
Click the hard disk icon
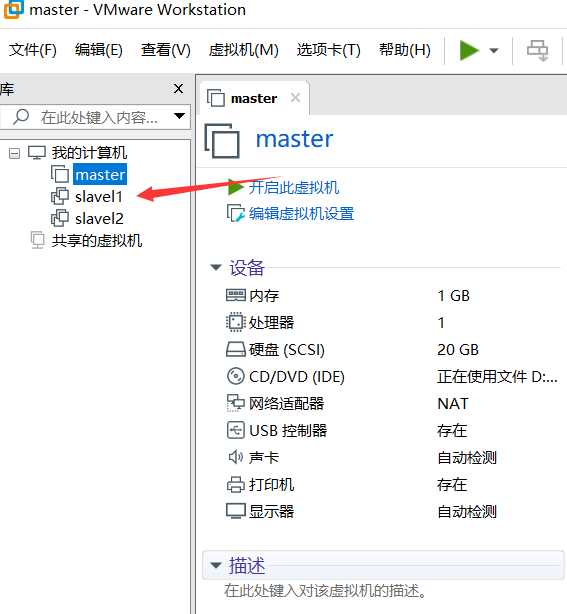236,349
